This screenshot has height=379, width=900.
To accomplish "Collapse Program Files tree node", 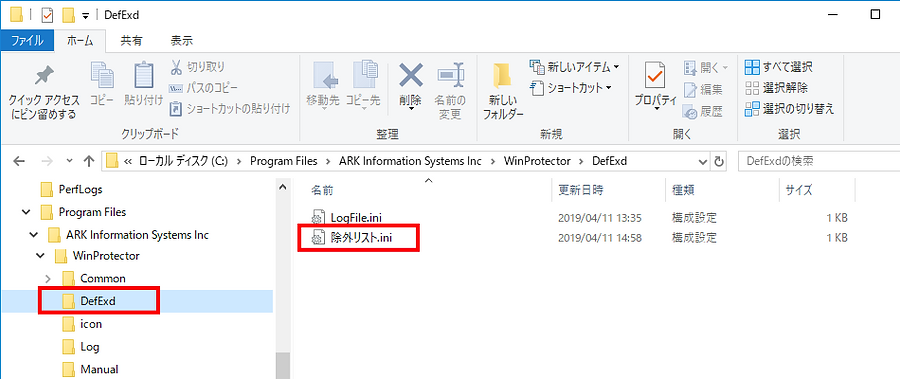I will [26, 212].
